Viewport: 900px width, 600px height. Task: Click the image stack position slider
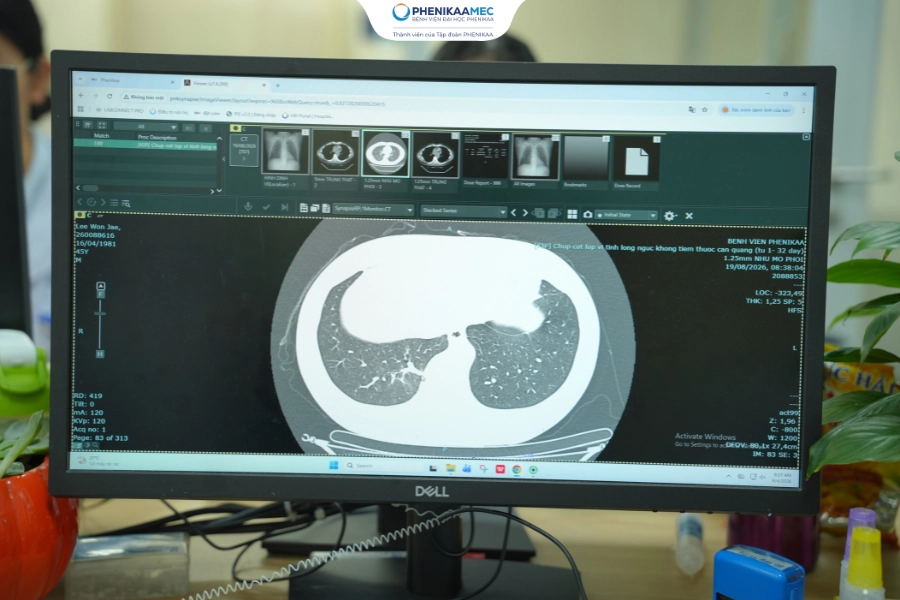tap(100, 313)
